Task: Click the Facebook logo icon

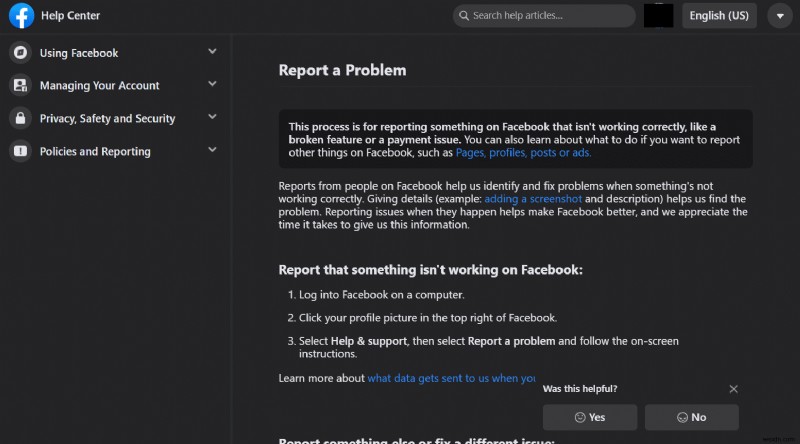Action: point(21,15)
